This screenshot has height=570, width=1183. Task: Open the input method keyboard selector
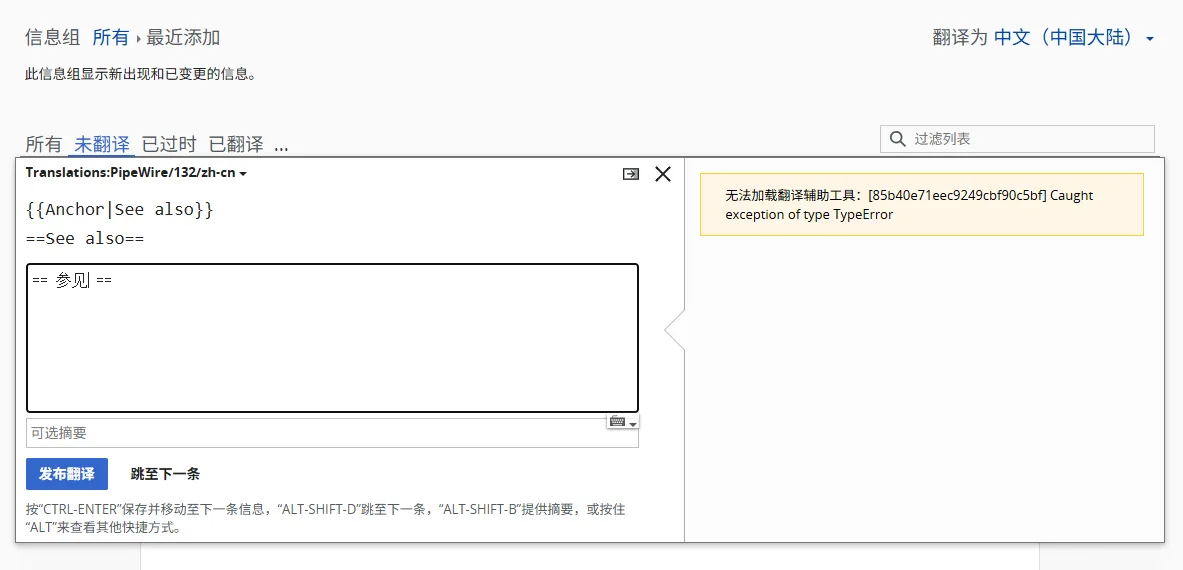[x=622, y=422]
